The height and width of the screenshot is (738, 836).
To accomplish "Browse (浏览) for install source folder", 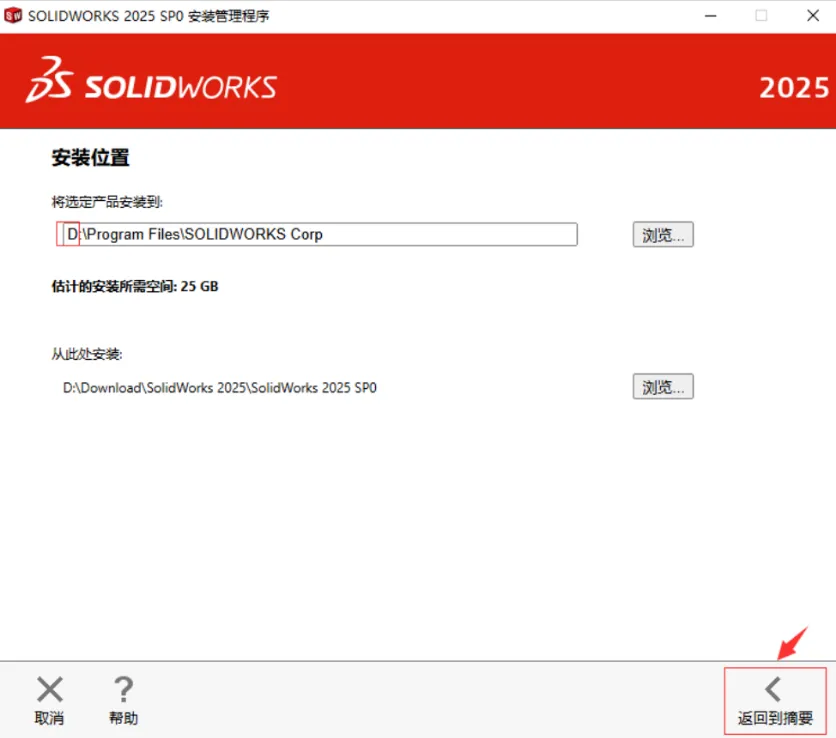I will (663, 387).
